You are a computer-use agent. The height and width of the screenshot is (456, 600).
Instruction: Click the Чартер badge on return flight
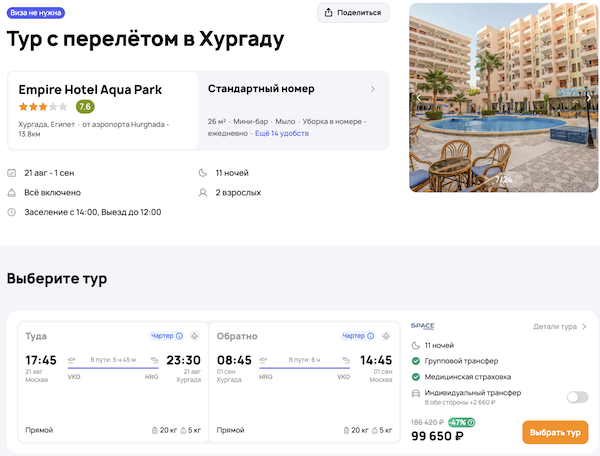coord(359,336)
